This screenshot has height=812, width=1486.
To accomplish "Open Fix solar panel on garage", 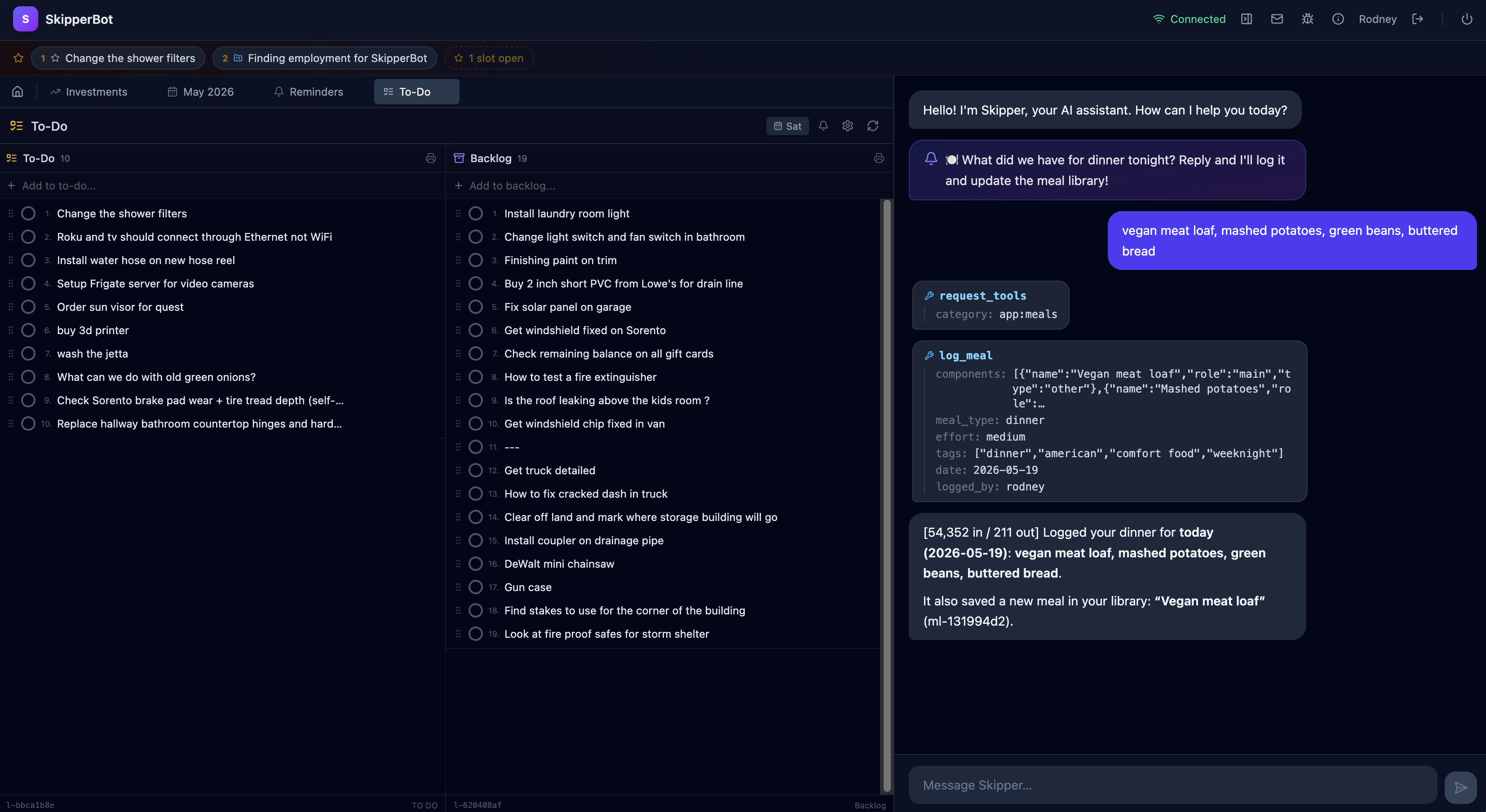I will [568, 307].
